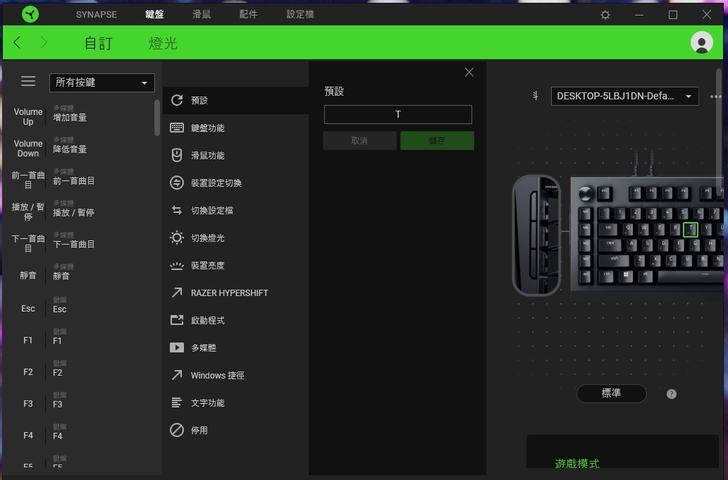Select 裝置亮度 brightness icon
The width and height of the screenshot is (728, 480).
(x=177, y=266)
